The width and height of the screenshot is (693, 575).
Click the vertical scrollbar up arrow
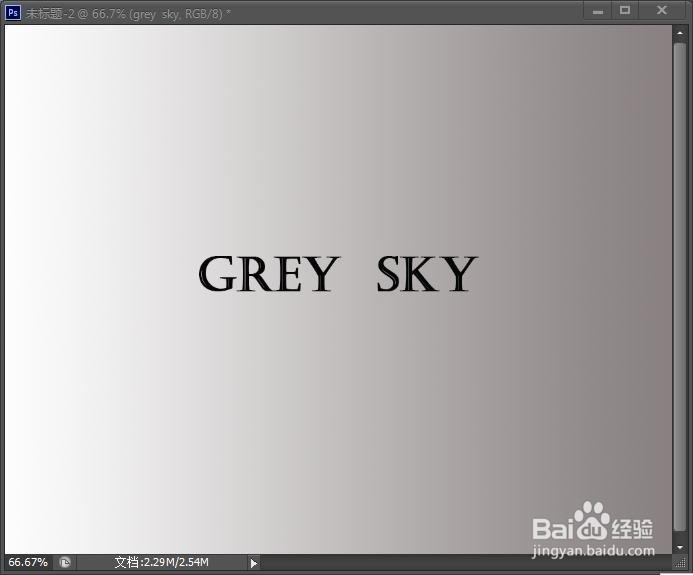(680, 33)
